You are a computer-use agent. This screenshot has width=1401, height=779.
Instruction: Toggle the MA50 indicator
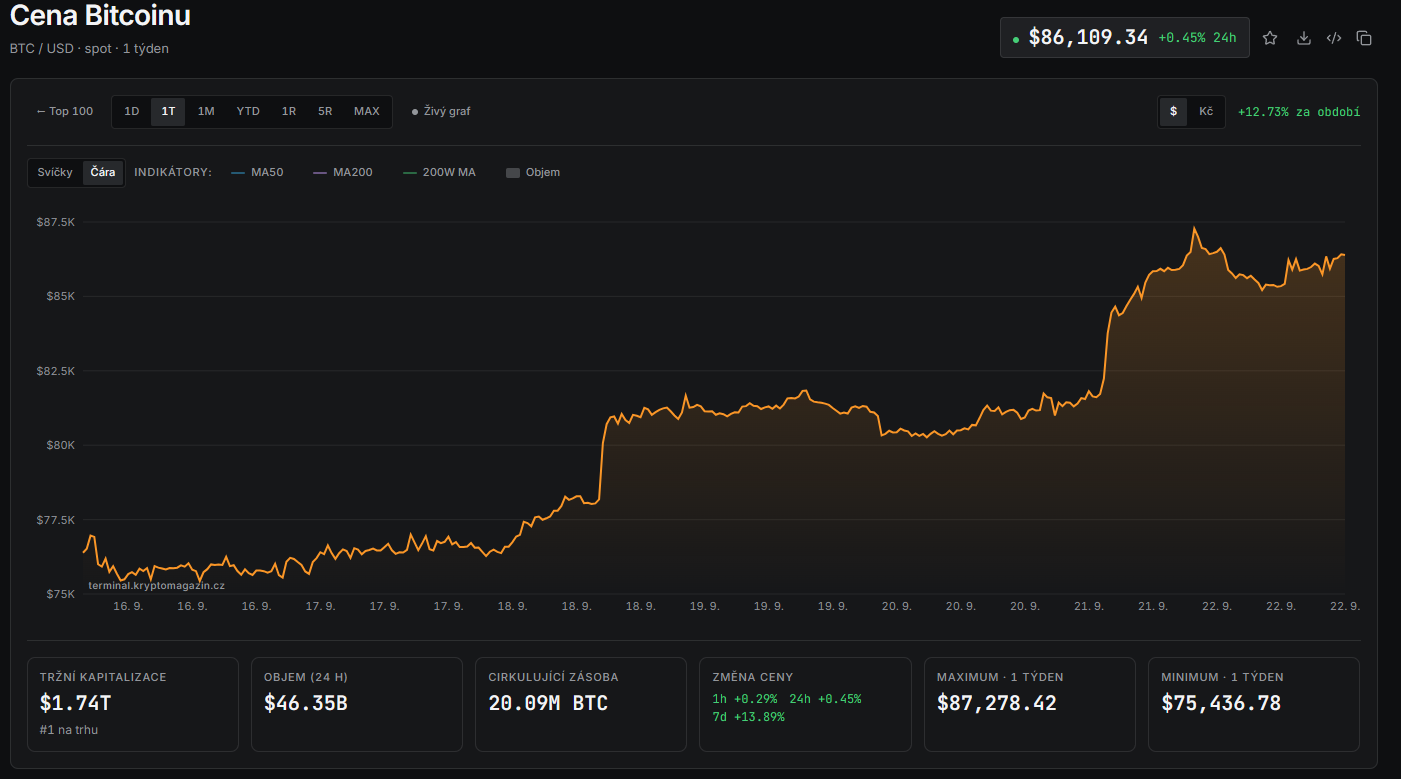[257, 172]
